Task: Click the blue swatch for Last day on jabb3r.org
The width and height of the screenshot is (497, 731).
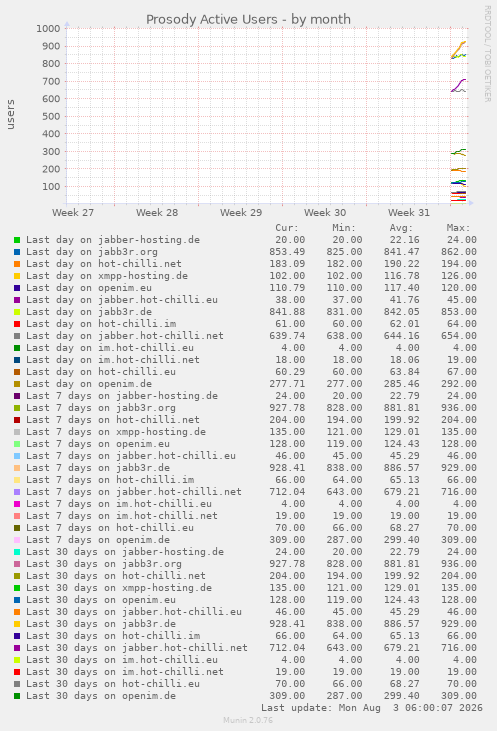Action: pos(17,252)
